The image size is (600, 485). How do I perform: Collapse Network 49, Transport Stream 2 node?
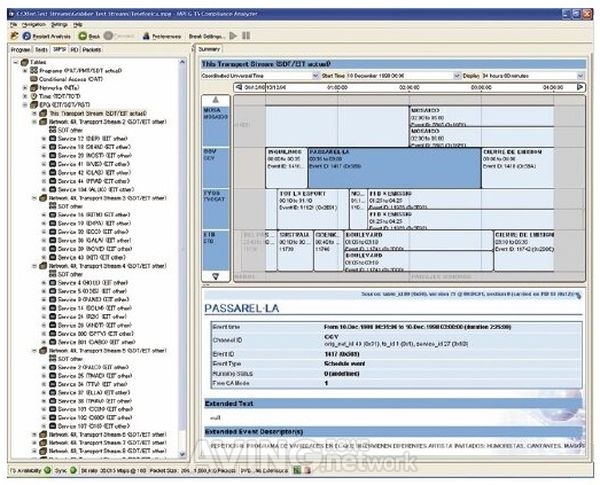(x=34, y=122)
